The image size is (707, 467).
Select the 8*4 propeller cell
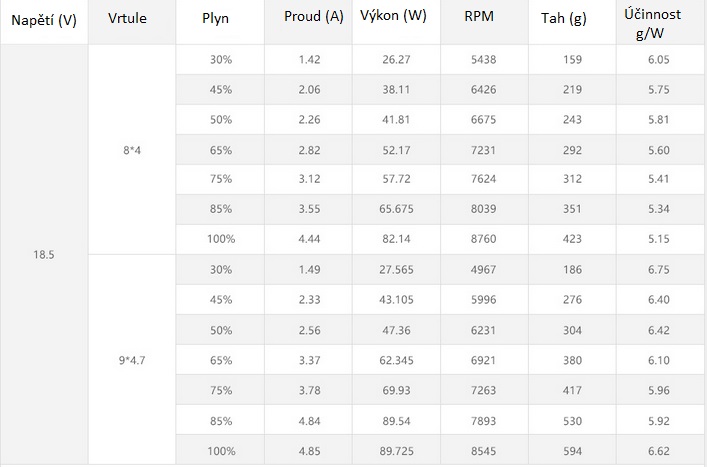pyautogui.click(x=132, y=150)
